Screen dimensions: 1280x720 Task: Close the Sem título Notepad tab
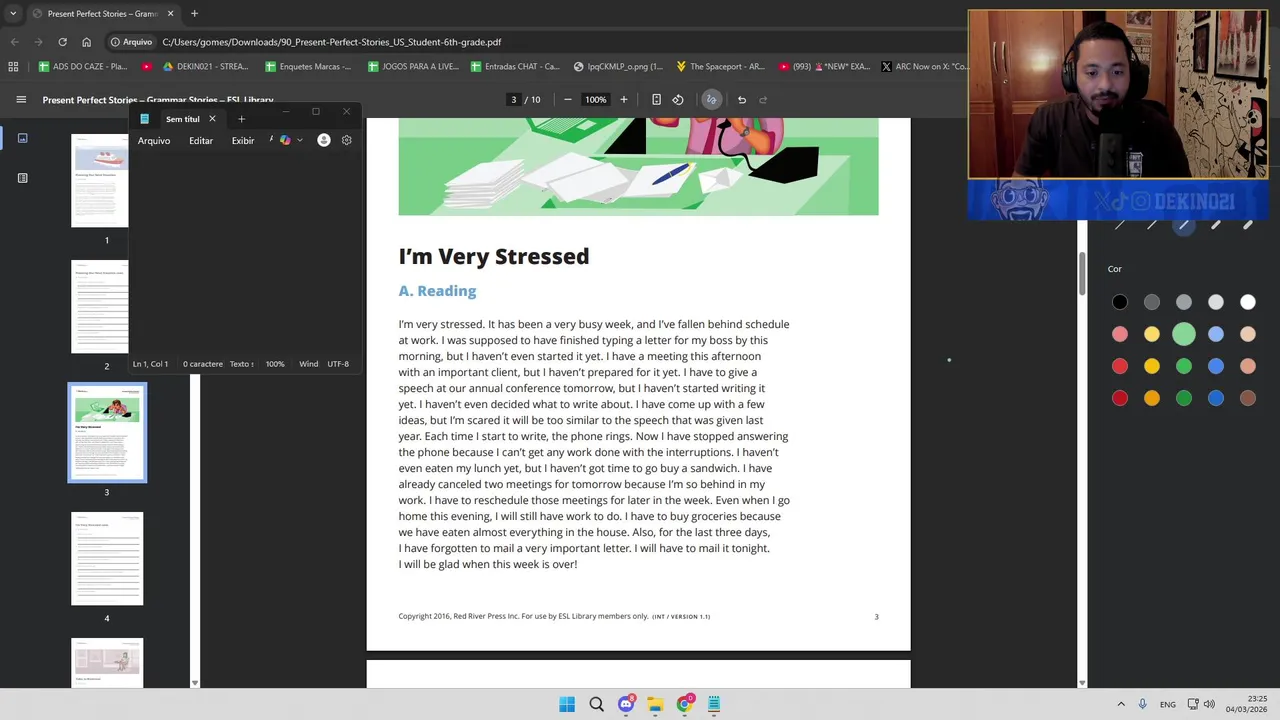point(212,119)
